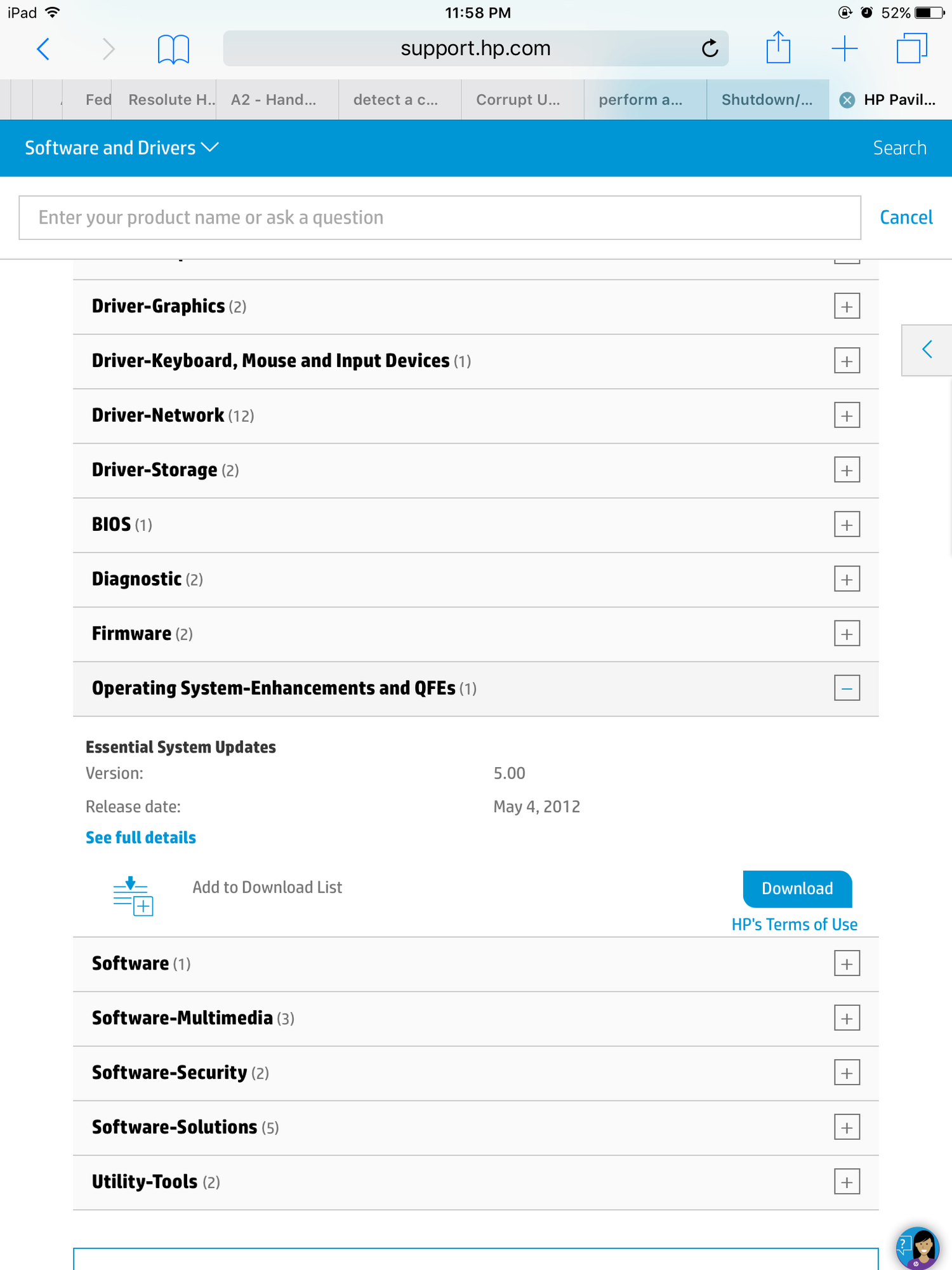Open the bookmarks book icon
The image size is (952, 1270).
173,49
